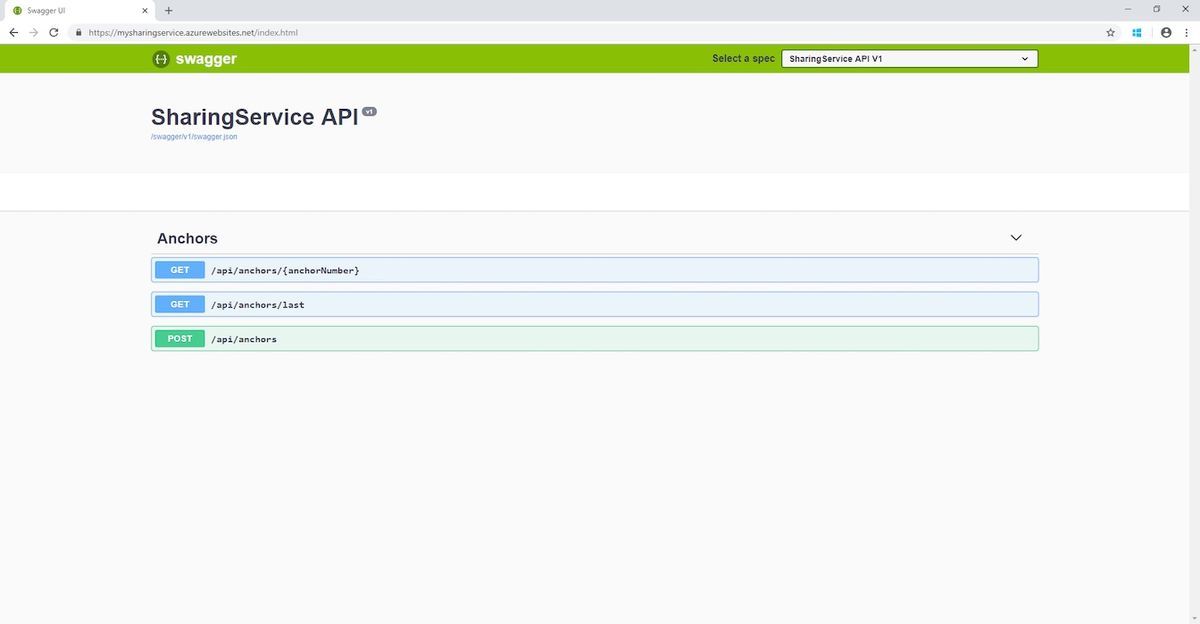Expand GET /api/anchors/{anchorNumber} operation

[x=595, y=270]
